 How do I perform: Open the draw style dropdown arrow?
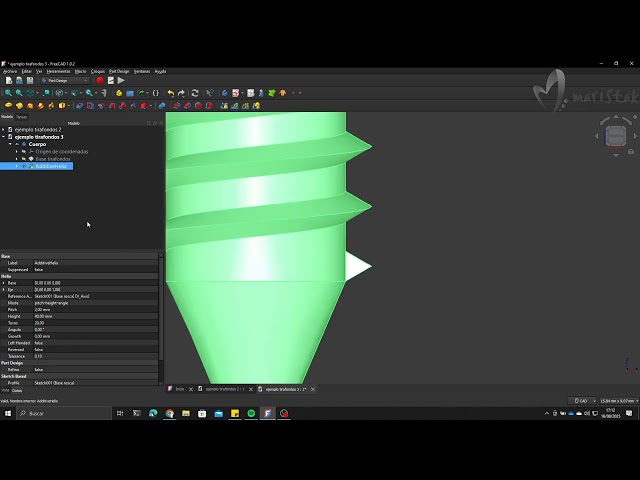click(66, 93)
